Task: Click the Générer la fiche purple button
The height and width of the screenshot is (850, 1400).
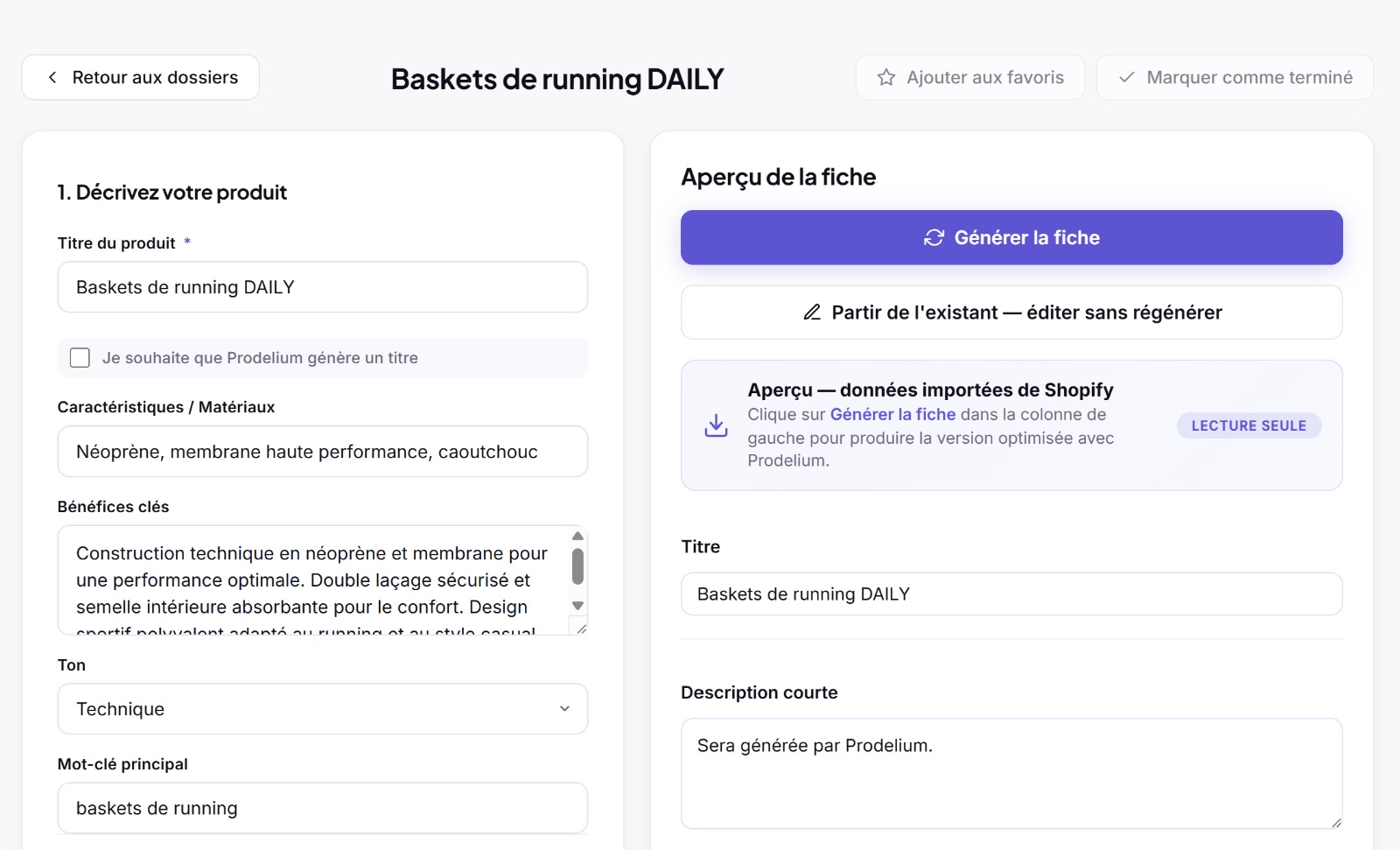Action: coord(1011,238)
